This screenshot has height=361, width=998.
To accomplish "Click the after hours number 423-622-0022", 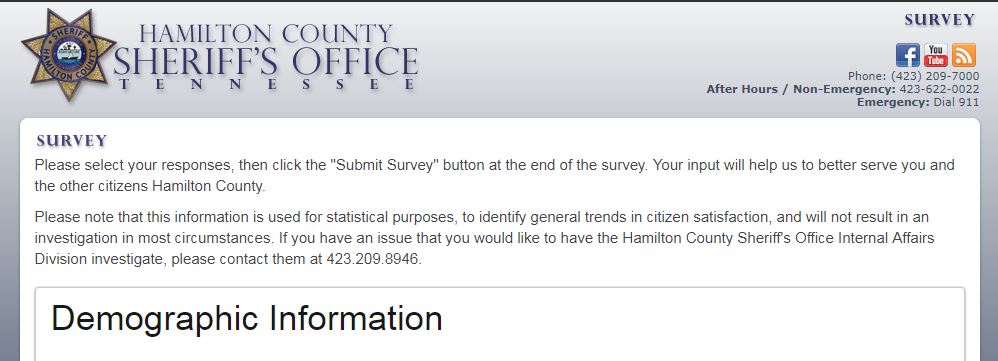I will (939, 89).
